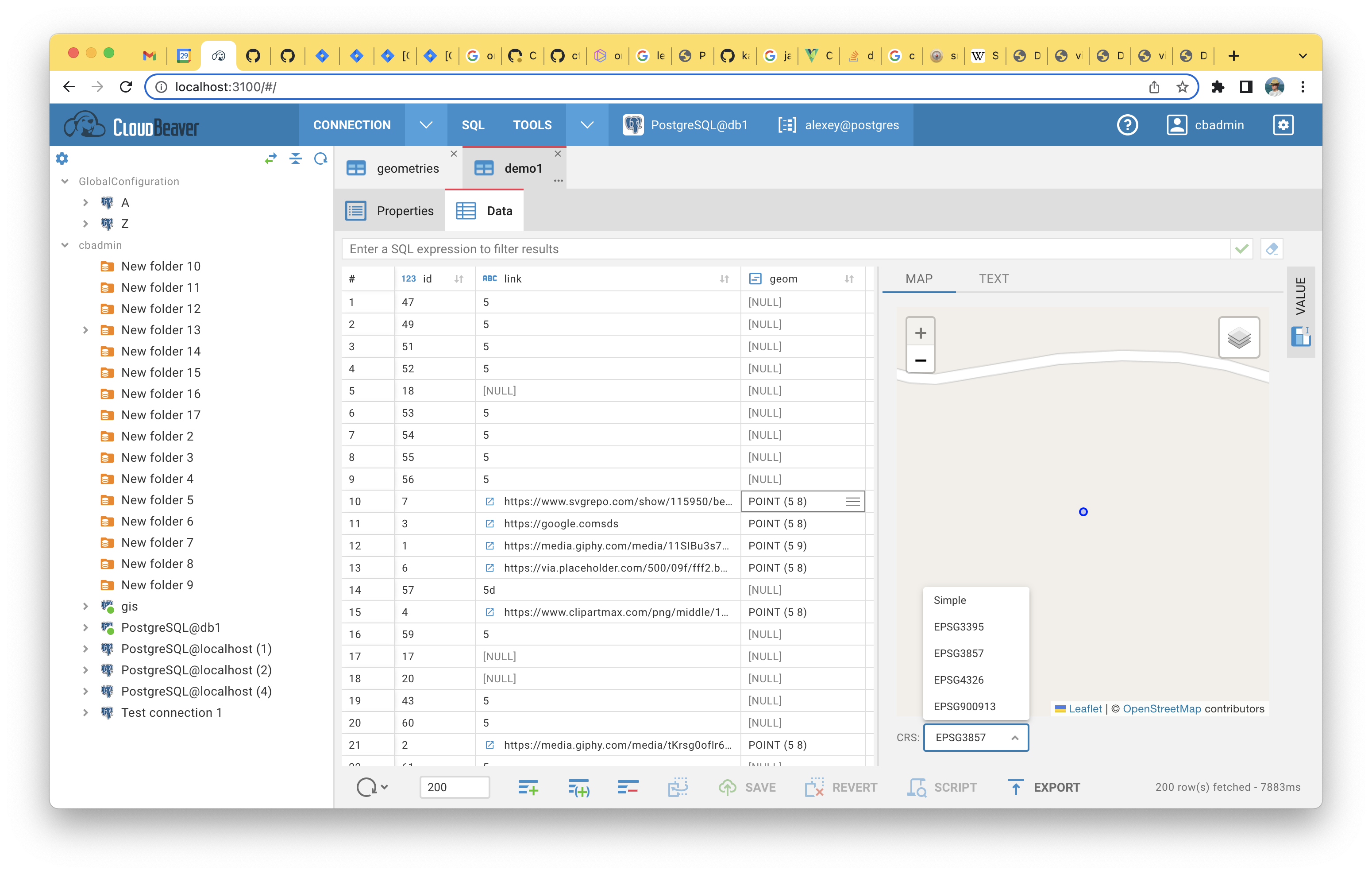
Task: Select EPSG4326 from the CRS list
Action: (x=958, y=680)
